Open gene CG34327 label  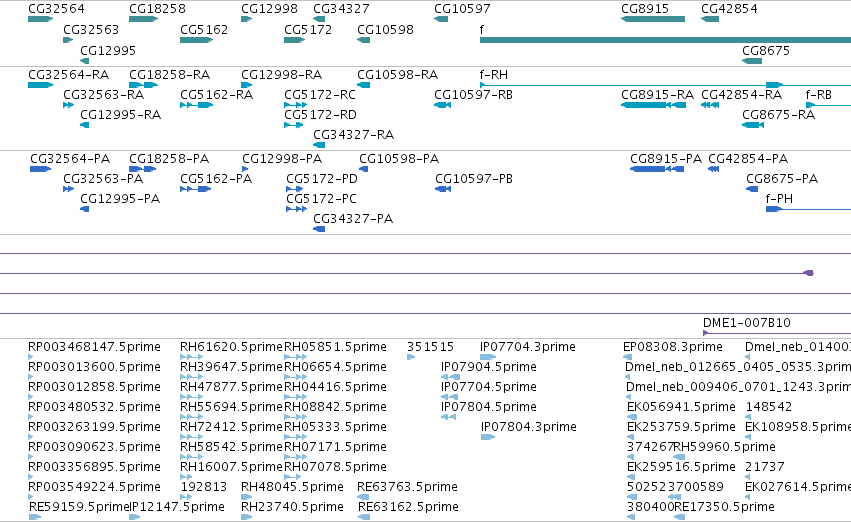341,9
